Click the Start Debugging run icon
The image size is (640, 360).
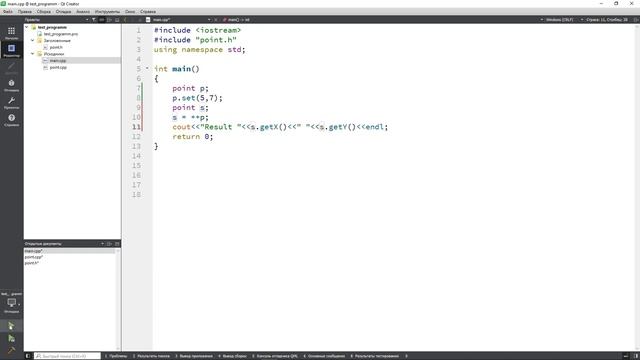tap(11, 338)
